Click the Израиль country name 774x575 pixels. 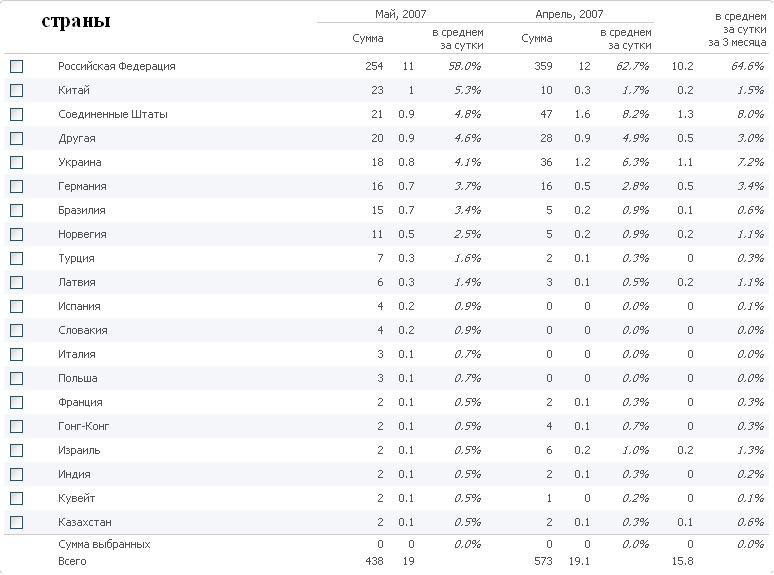(79, 450)
